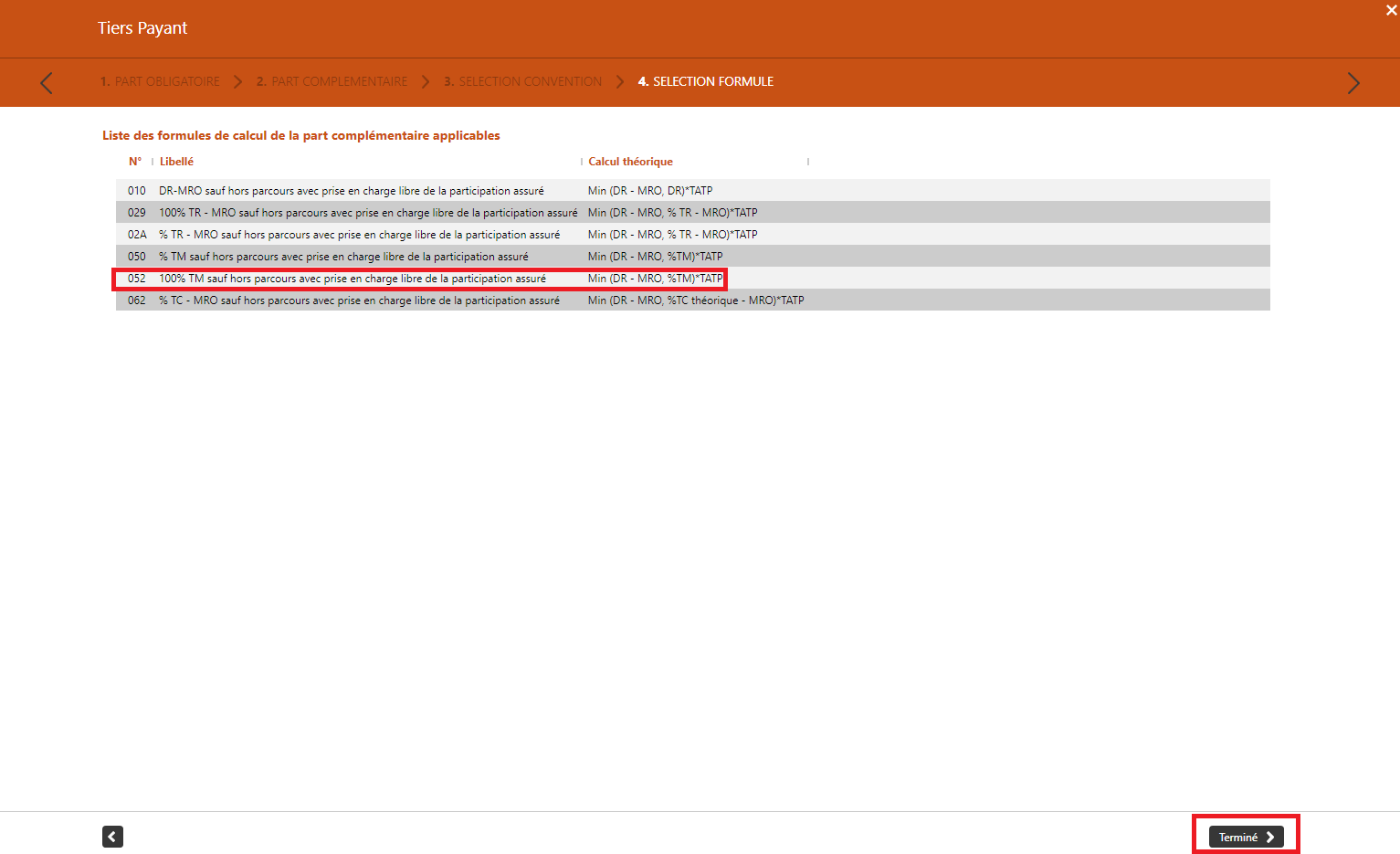Select formula 062 % TC - MRO row
The width and height of the screenshot is (1400, 854).
pos(359,300)
